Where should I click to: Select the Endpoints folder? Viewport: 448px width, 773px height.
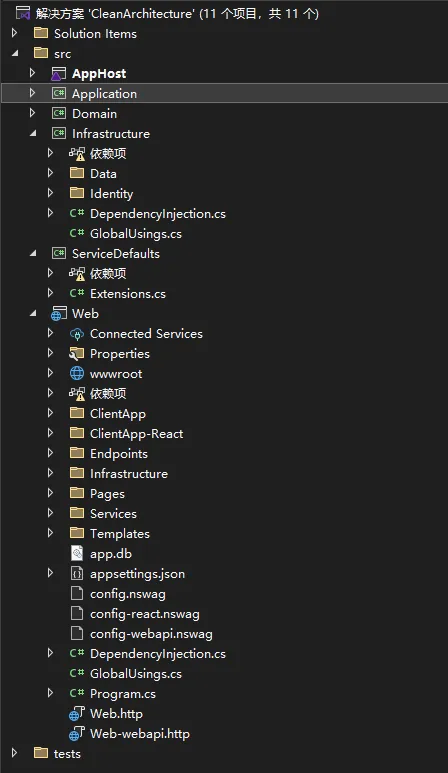pos(119,454)
